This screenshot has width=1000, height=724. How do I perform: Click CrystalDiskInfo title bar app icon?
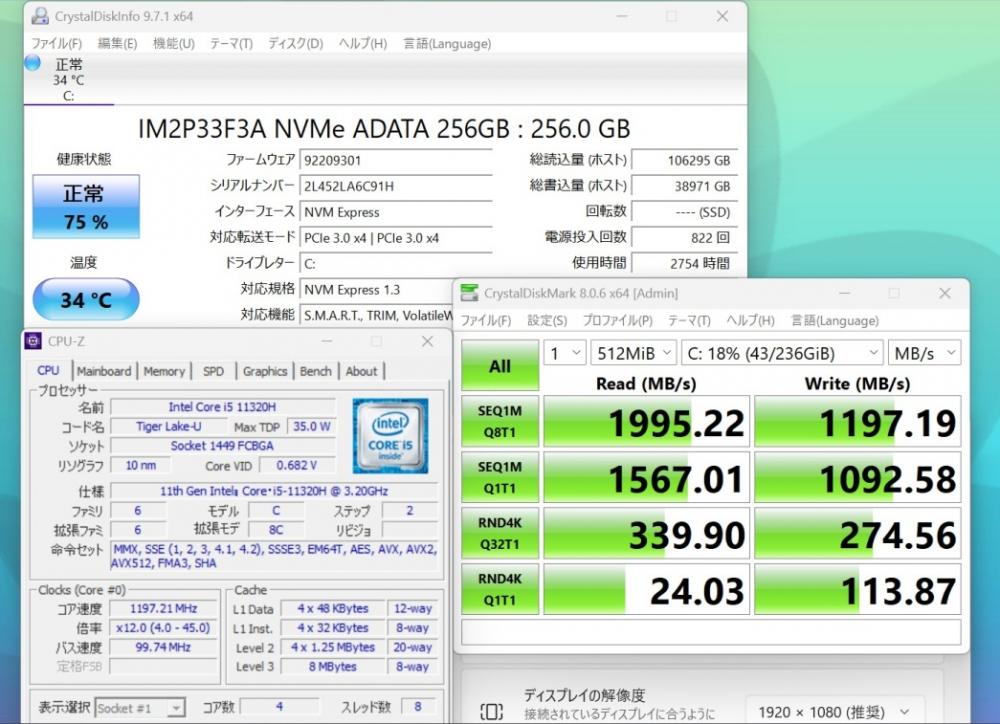click(x=40, y=16)
